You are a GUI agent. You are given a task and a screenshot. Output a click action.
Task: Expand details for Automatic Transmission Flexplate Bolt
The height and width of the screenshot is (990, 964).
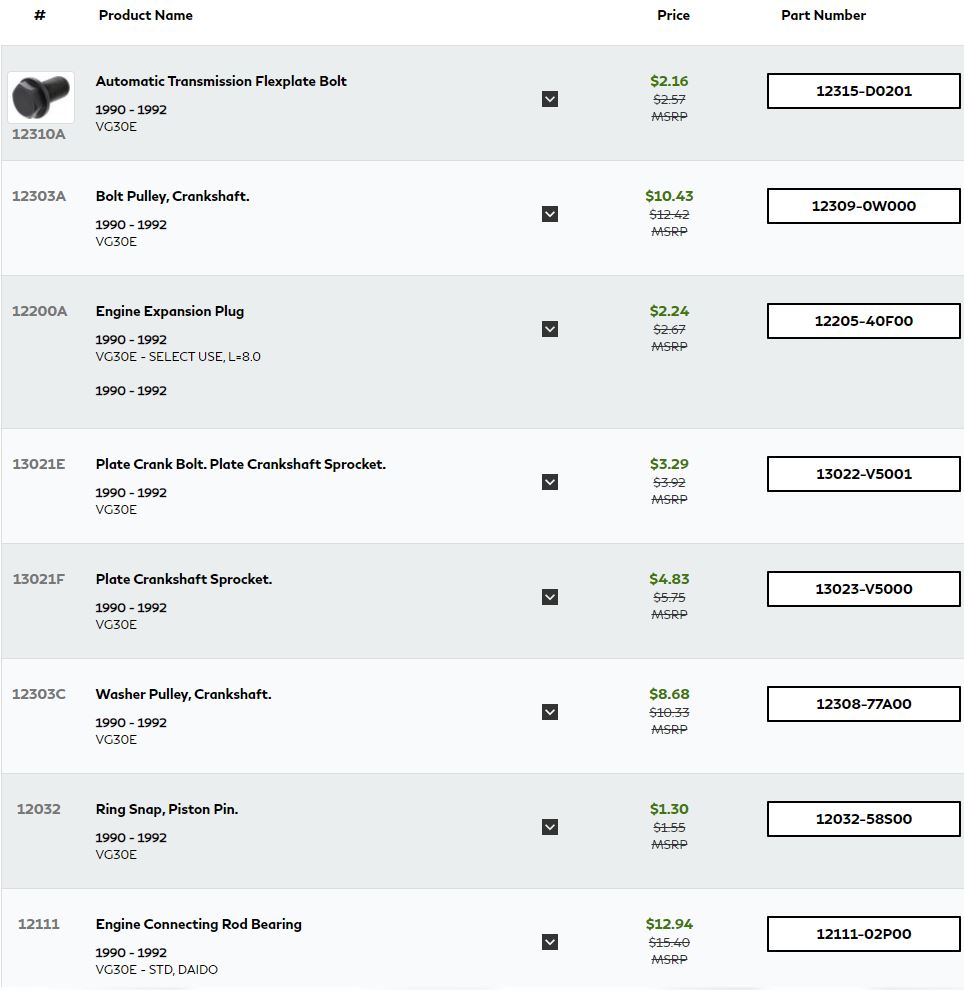550,99
